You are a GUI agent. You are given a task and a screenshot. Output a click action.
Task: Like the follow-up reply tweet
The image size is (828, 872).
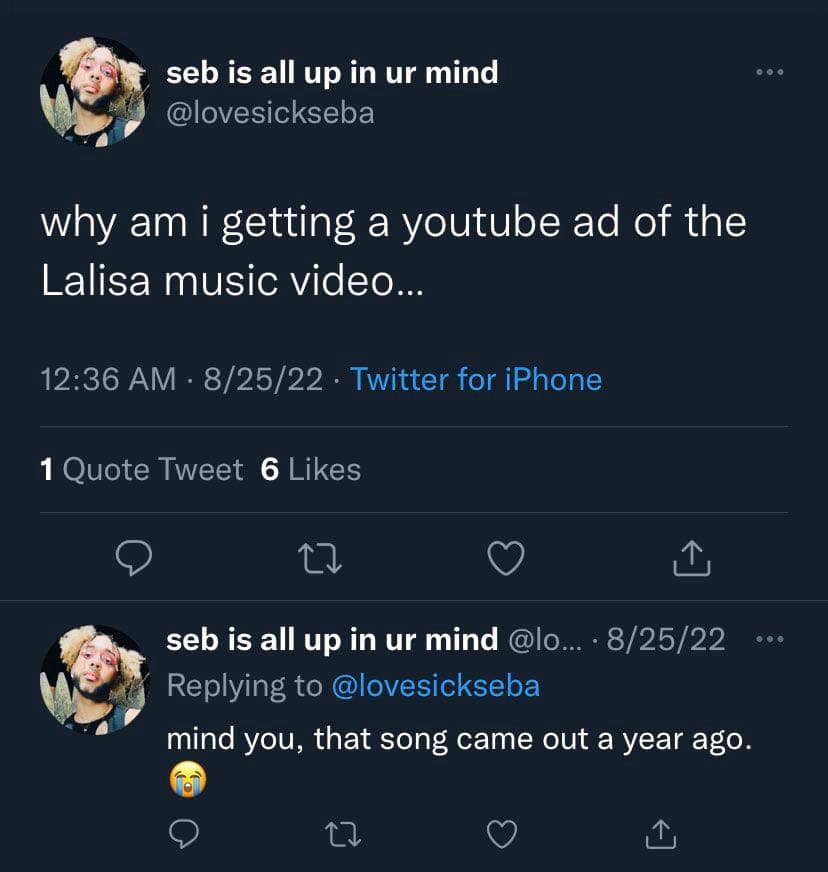(502, 834)
